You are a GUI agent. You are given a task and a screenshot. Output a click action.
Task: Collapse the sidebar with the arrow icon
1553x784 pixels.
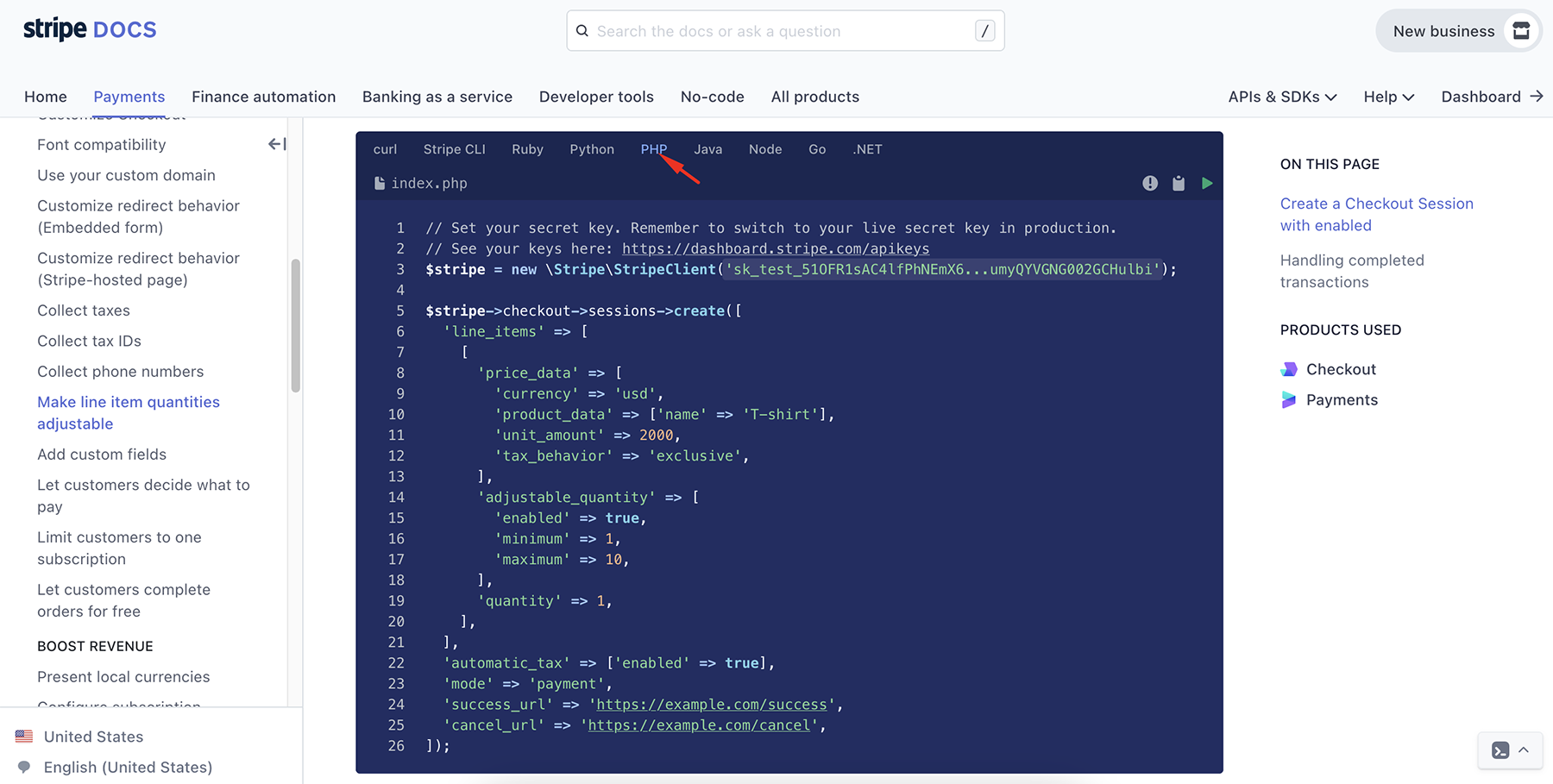(x=277, y=144)
